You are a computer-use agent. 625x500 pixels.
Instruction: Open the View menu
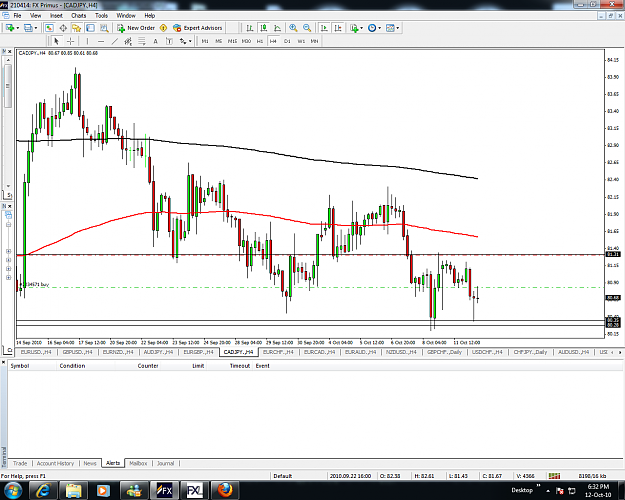35,16
